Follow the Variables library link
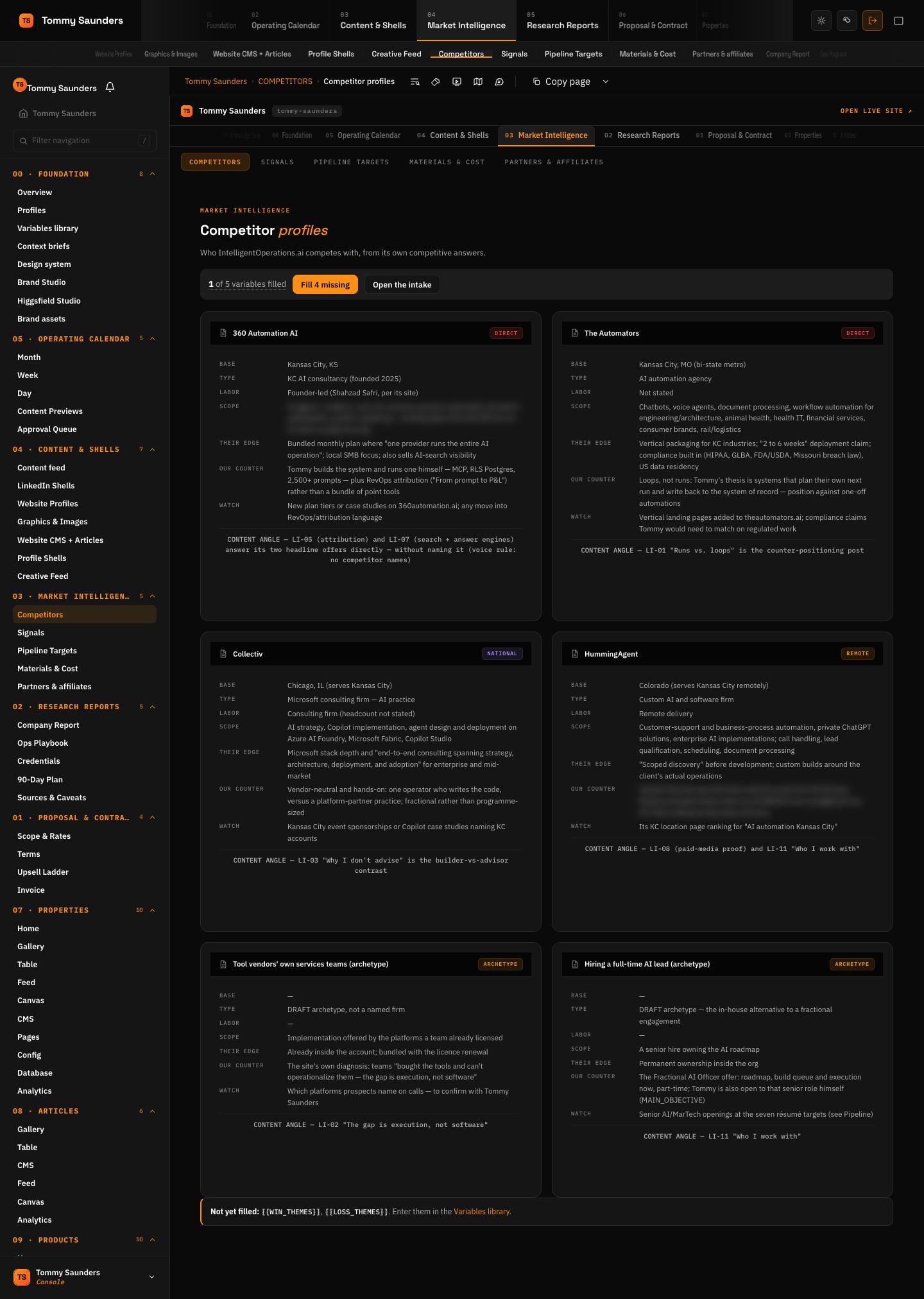This screenshot has width=924, height=1299. point(481,1212)
